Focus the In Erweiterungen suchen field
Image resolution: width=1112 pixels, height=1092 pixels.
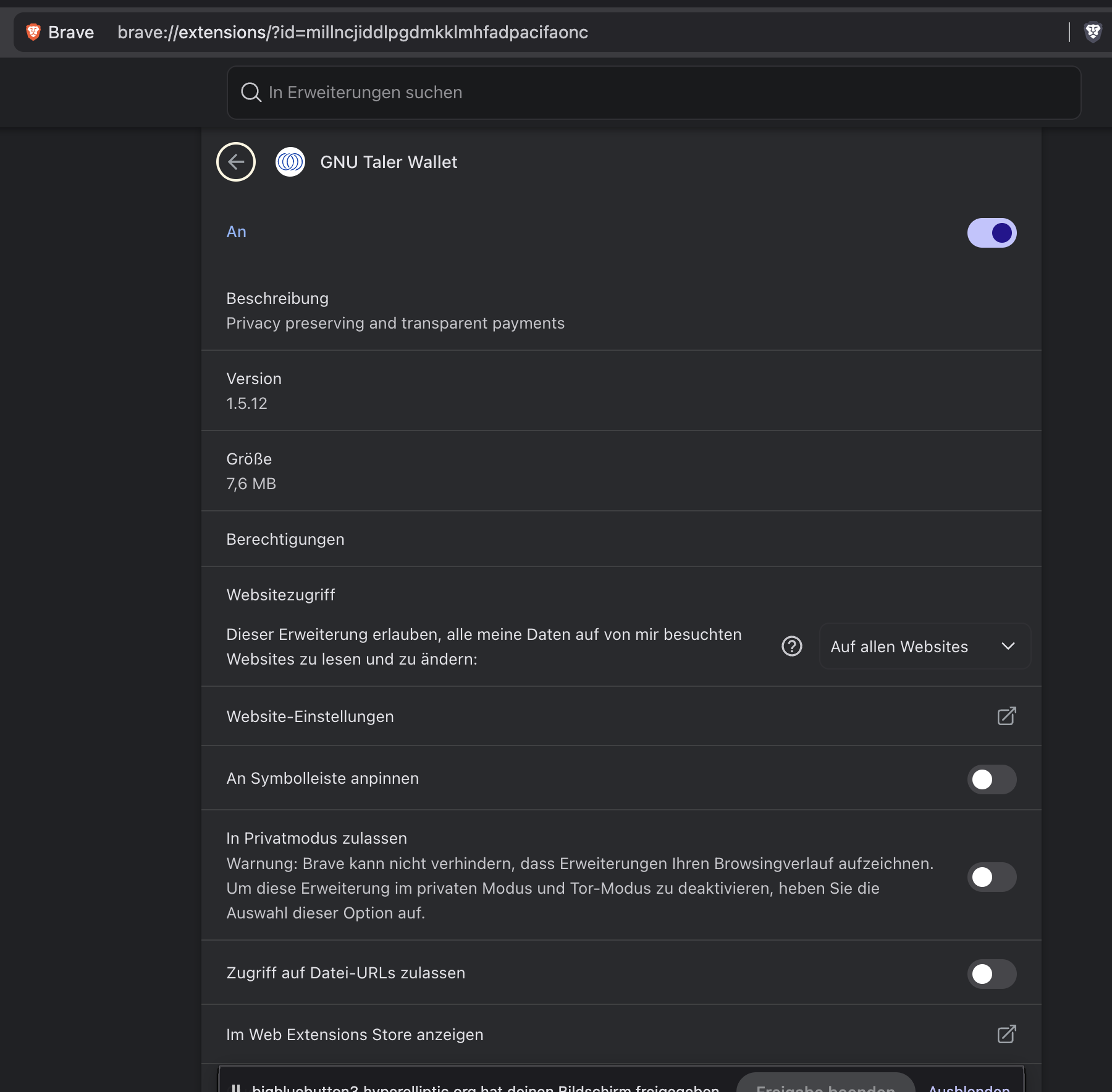click(654, 93)
